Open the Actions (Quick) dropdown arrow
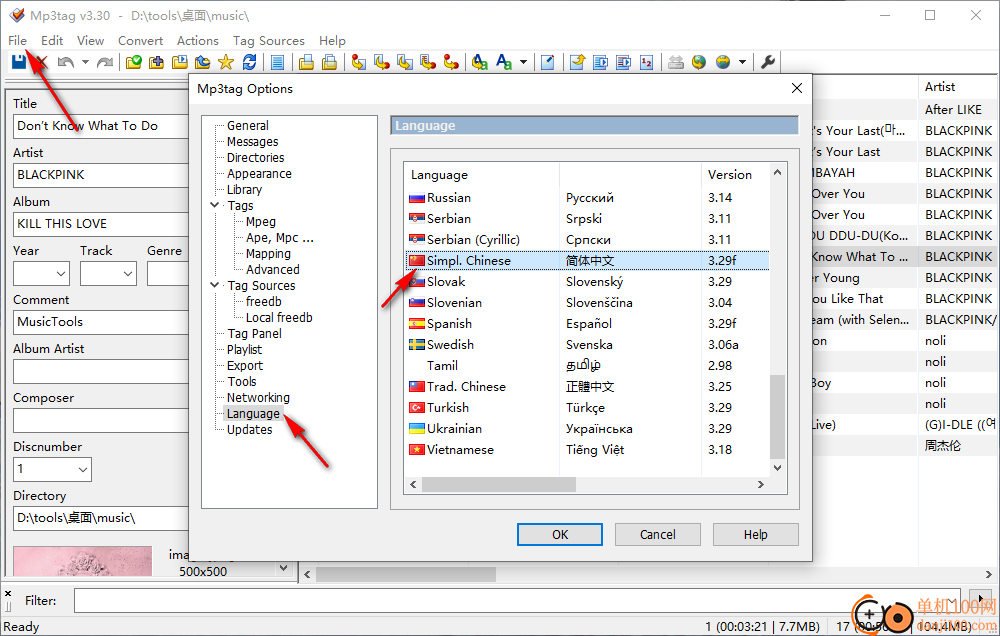1000x636 pixels. coord(524,63)
